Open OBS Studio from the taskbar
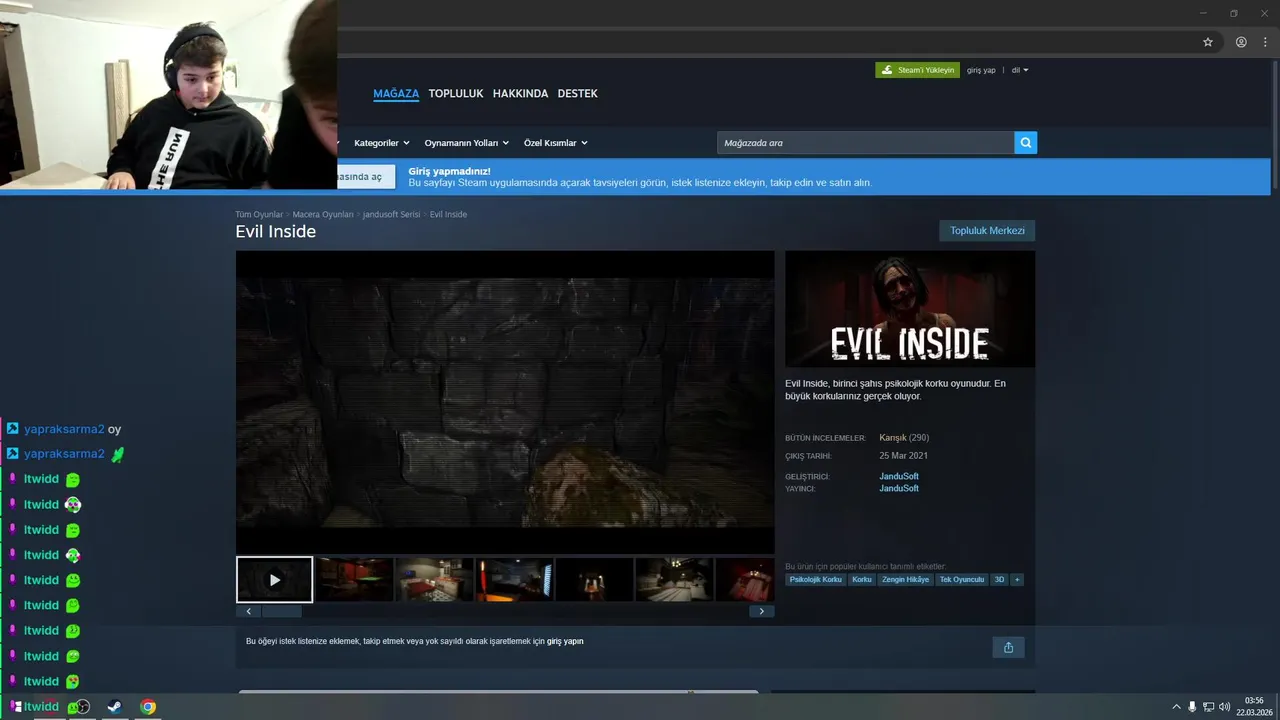This screenshot has width=1280, height=720. tap(82, 707)
